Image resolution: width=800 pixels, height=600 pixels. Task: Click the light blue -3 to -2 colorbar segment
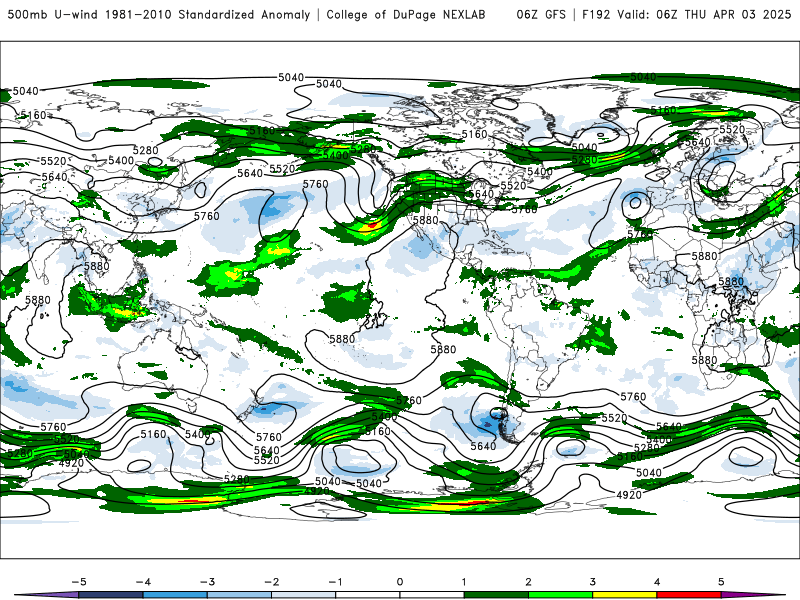(x=239, y=595)
